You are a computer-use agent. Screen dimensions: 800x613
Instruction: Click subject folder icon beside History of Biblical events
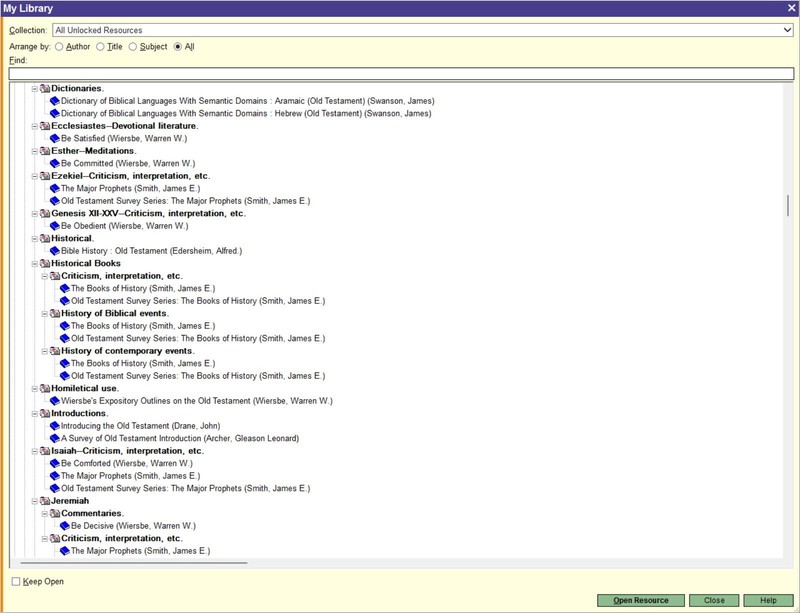(55, 313)
